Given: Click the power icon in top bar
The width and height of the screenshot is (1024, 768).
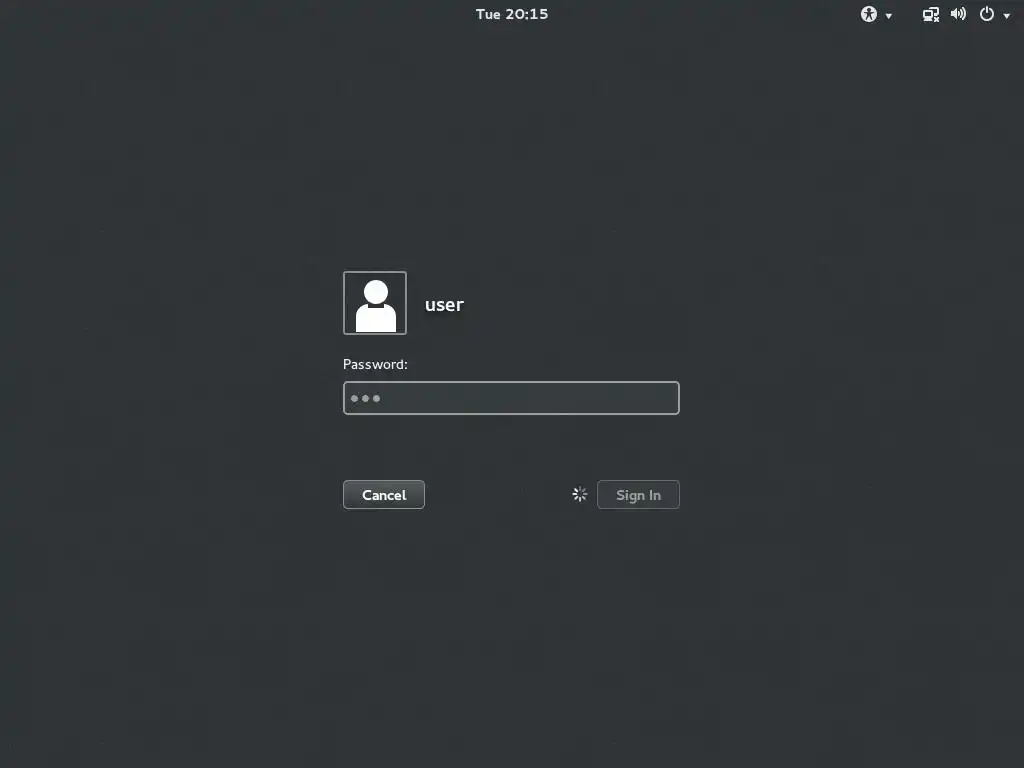Looking at the screenshot, I should click(987, 14).
